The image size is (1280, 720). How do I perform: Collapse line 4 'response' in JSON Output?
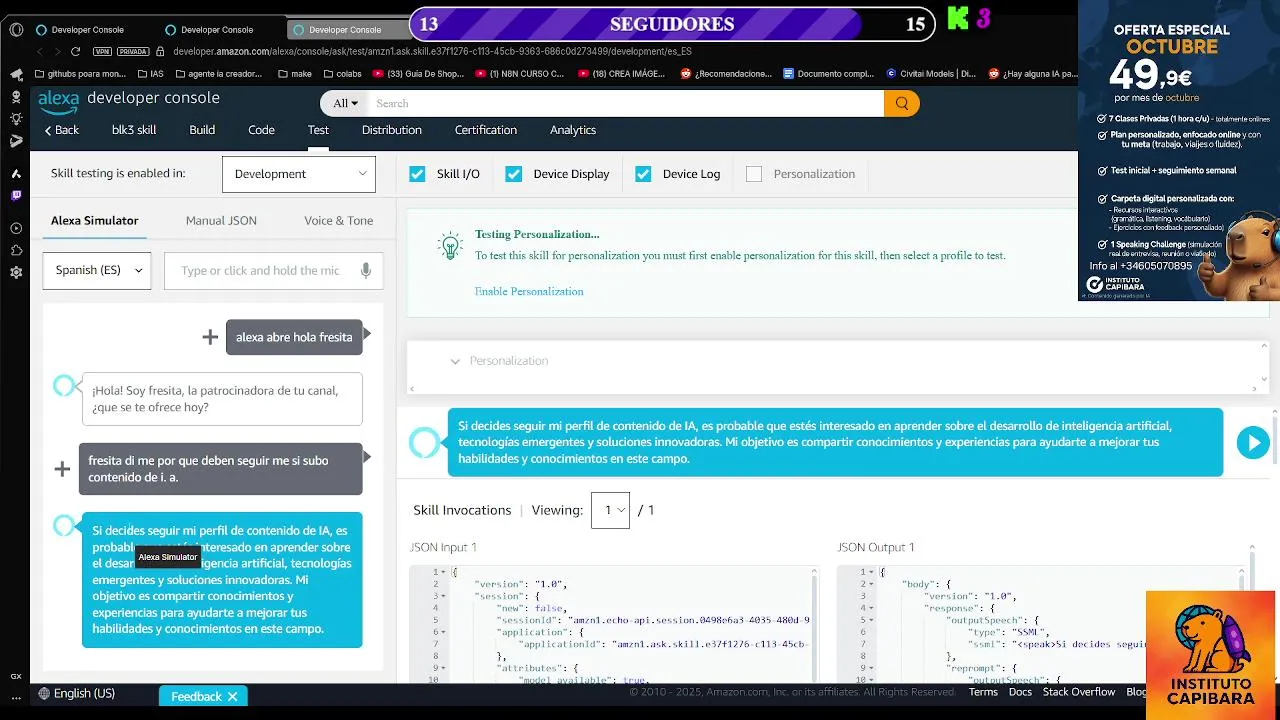(x=871, y=608)
